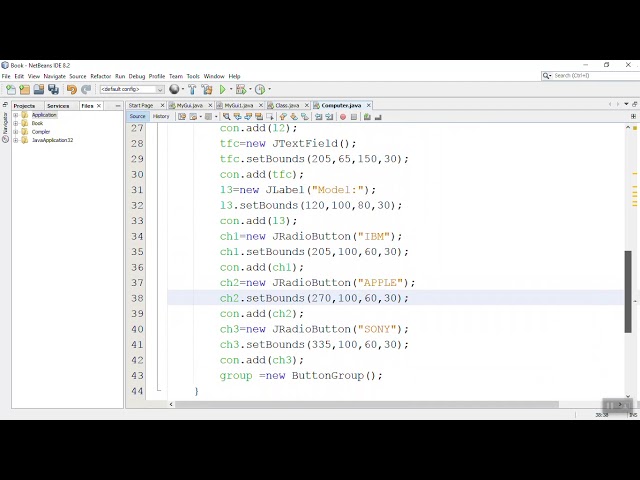The height and width of the screenshot is (480, 640).
Task: Switch to the Start Page tab
Action: point(142,105)
